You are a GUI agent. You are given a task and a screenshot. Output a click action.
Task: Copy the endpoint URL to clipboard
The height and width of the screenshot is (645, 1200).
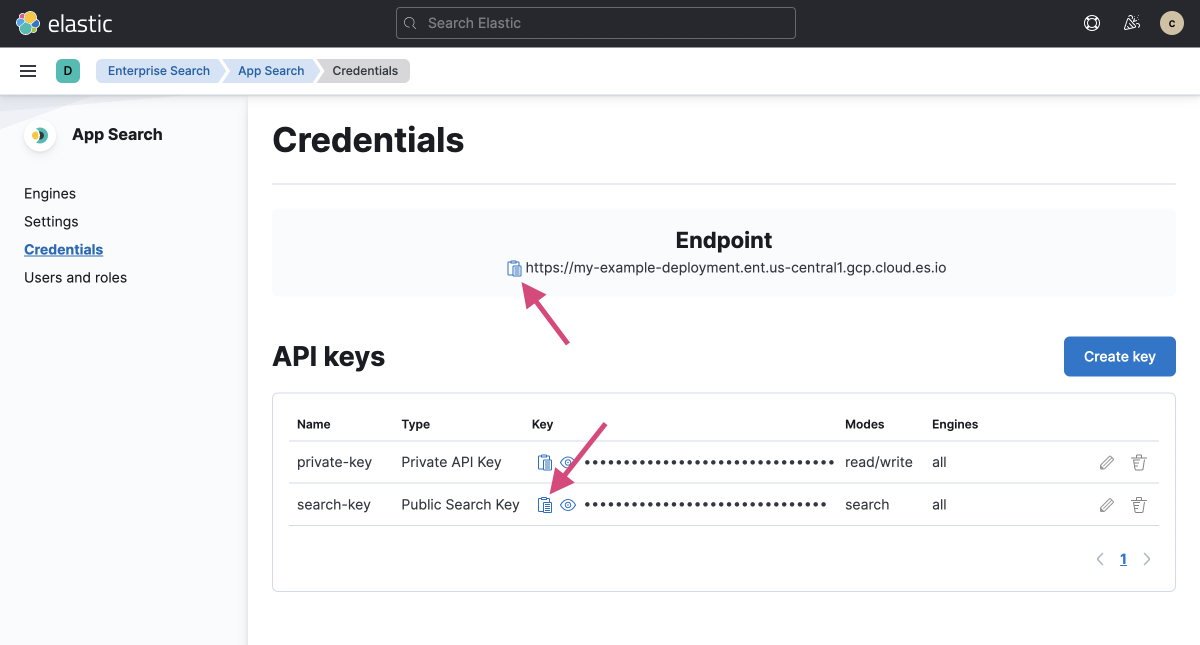(x=514, y=268)
